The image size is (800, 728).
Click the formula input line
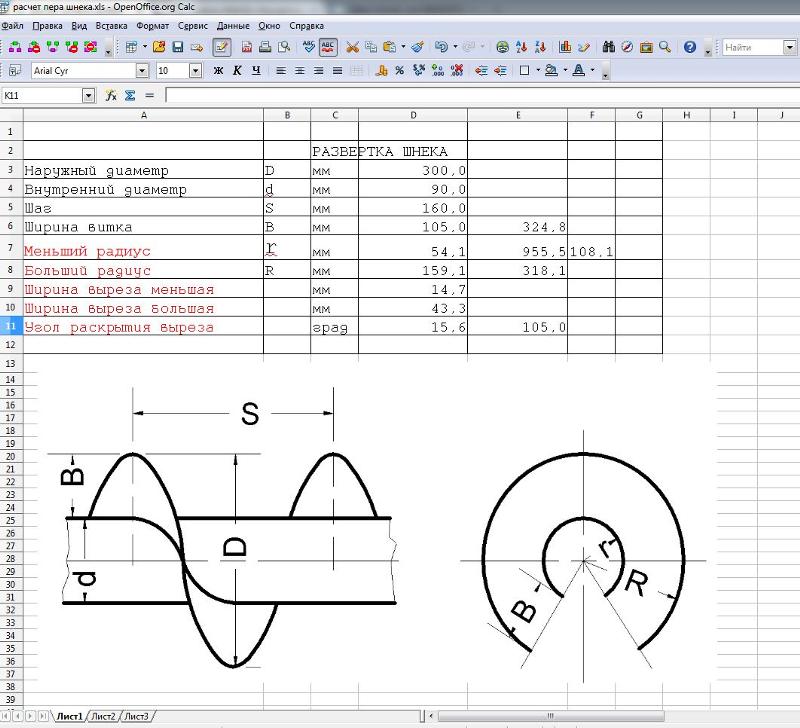(x=482, y=95)
